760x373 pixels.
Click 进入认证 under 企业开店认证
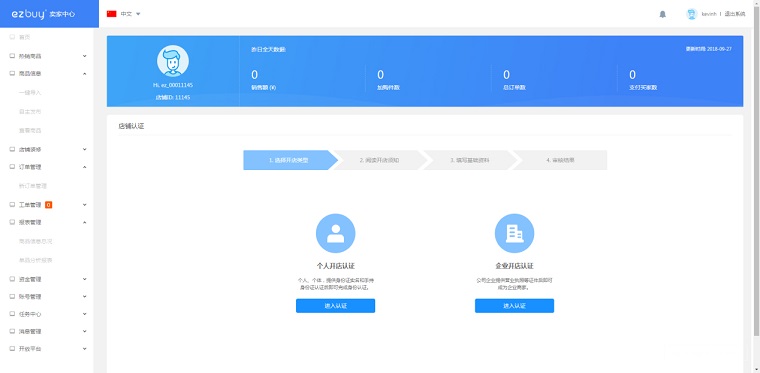514,306
